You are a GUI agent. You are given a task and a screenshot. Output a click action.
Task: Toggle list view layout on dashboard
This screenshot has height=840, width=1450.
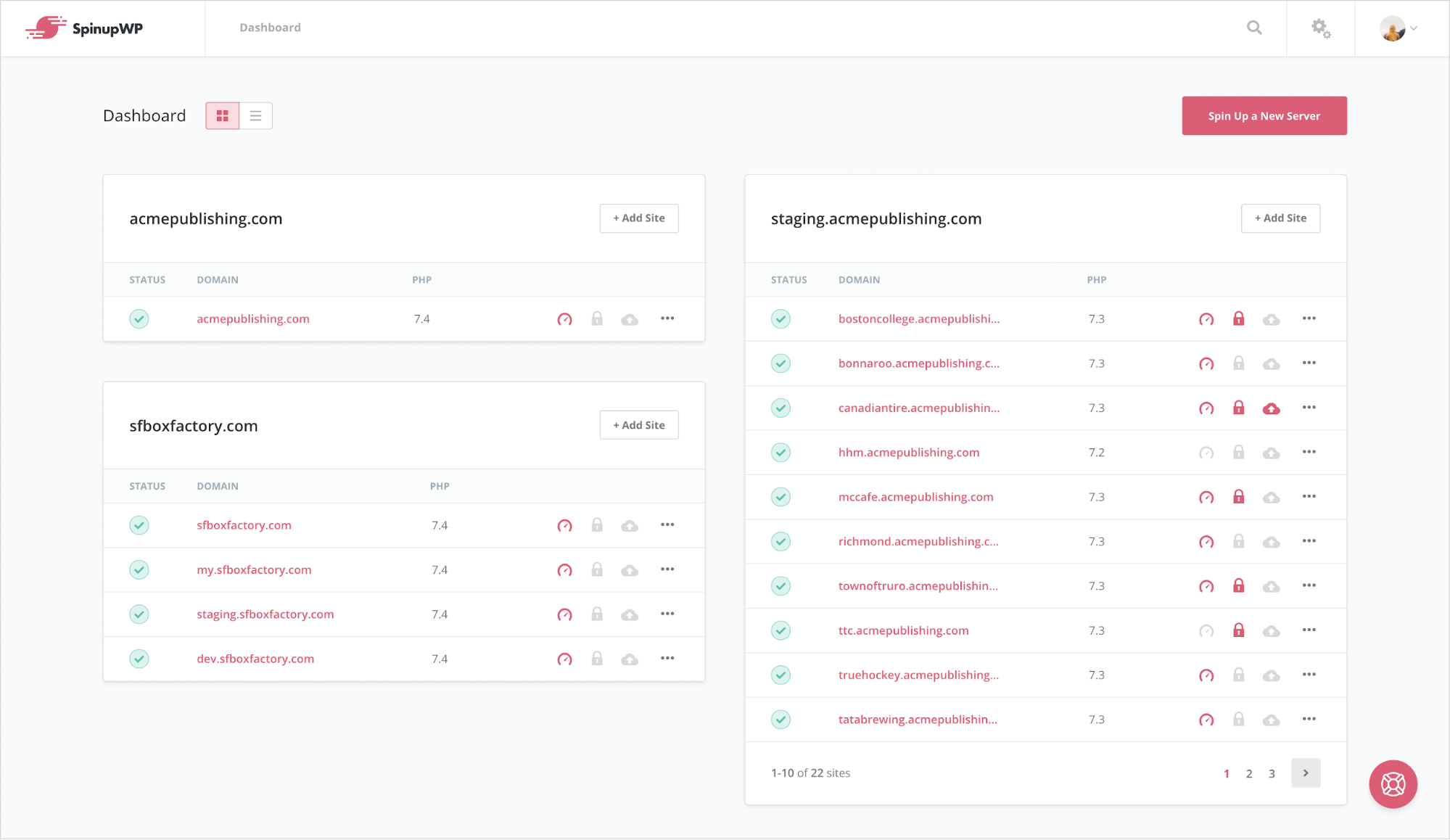pyautogui.click(x=255, y=115)
